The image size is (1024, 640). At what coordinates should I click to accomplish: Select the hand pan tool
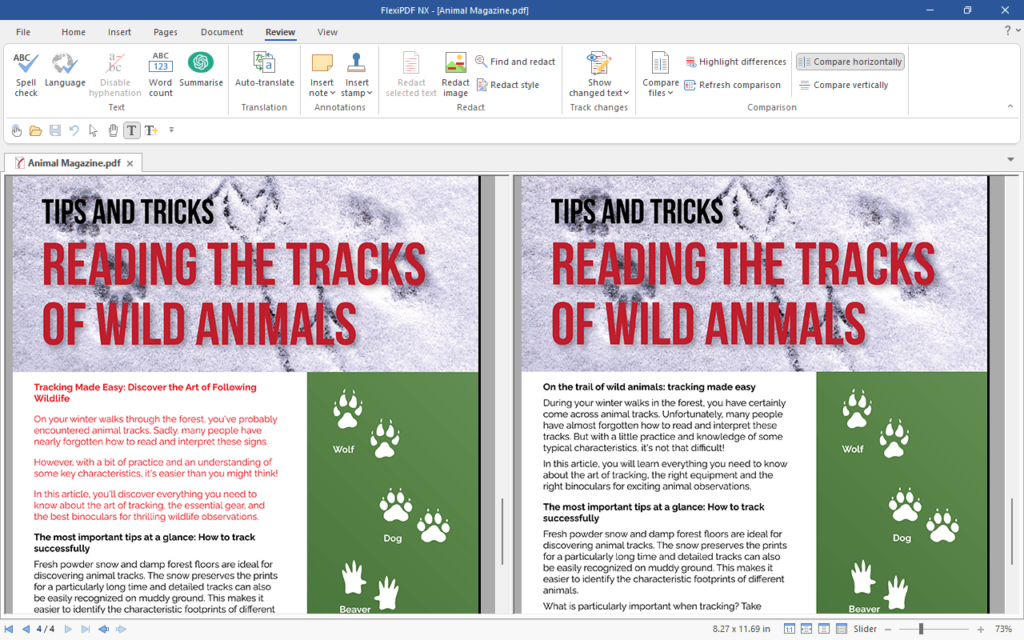click(x=113, y=130)
